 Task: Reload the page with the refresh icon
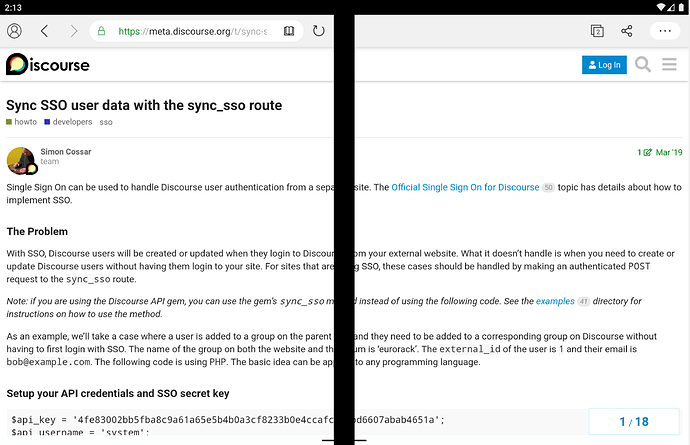(x=318, y=31)
